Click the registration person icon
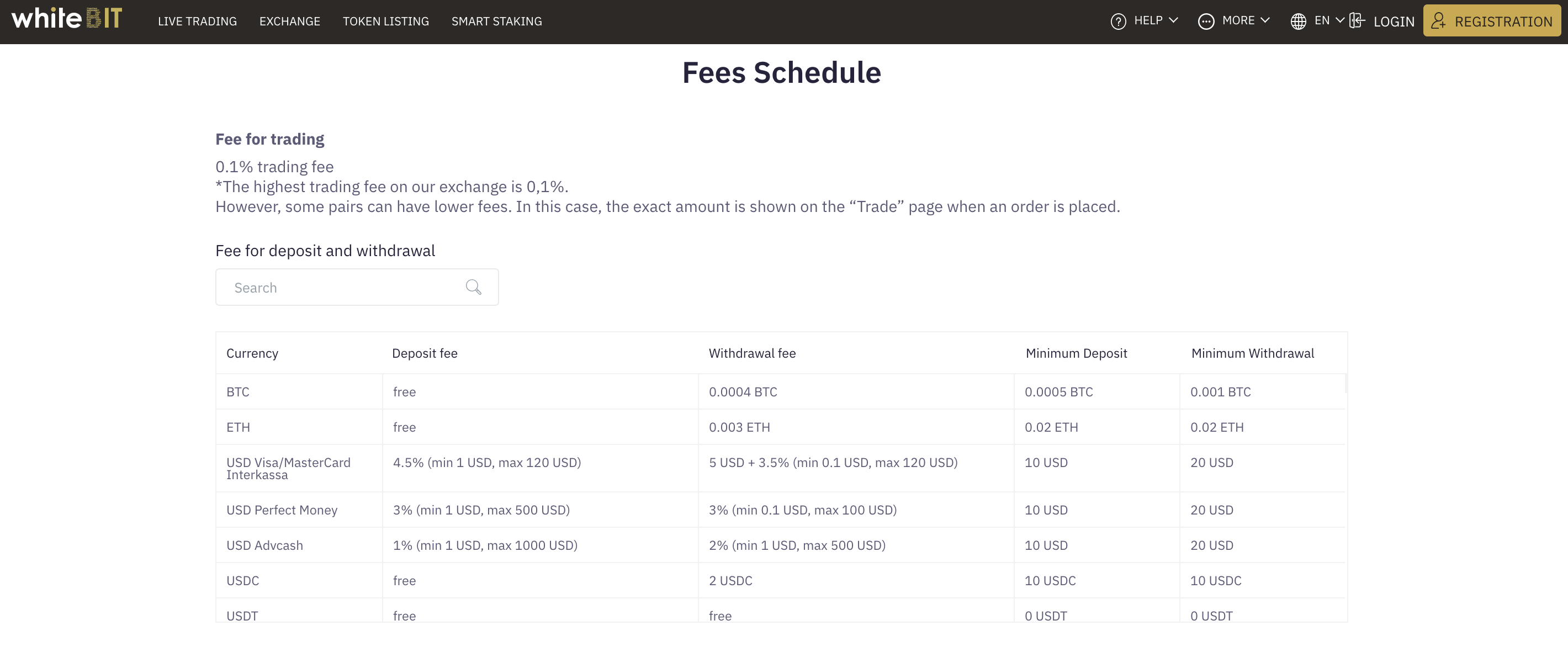The width and height of the screenshot is (1568, 647). click(x=1438, y=20)
